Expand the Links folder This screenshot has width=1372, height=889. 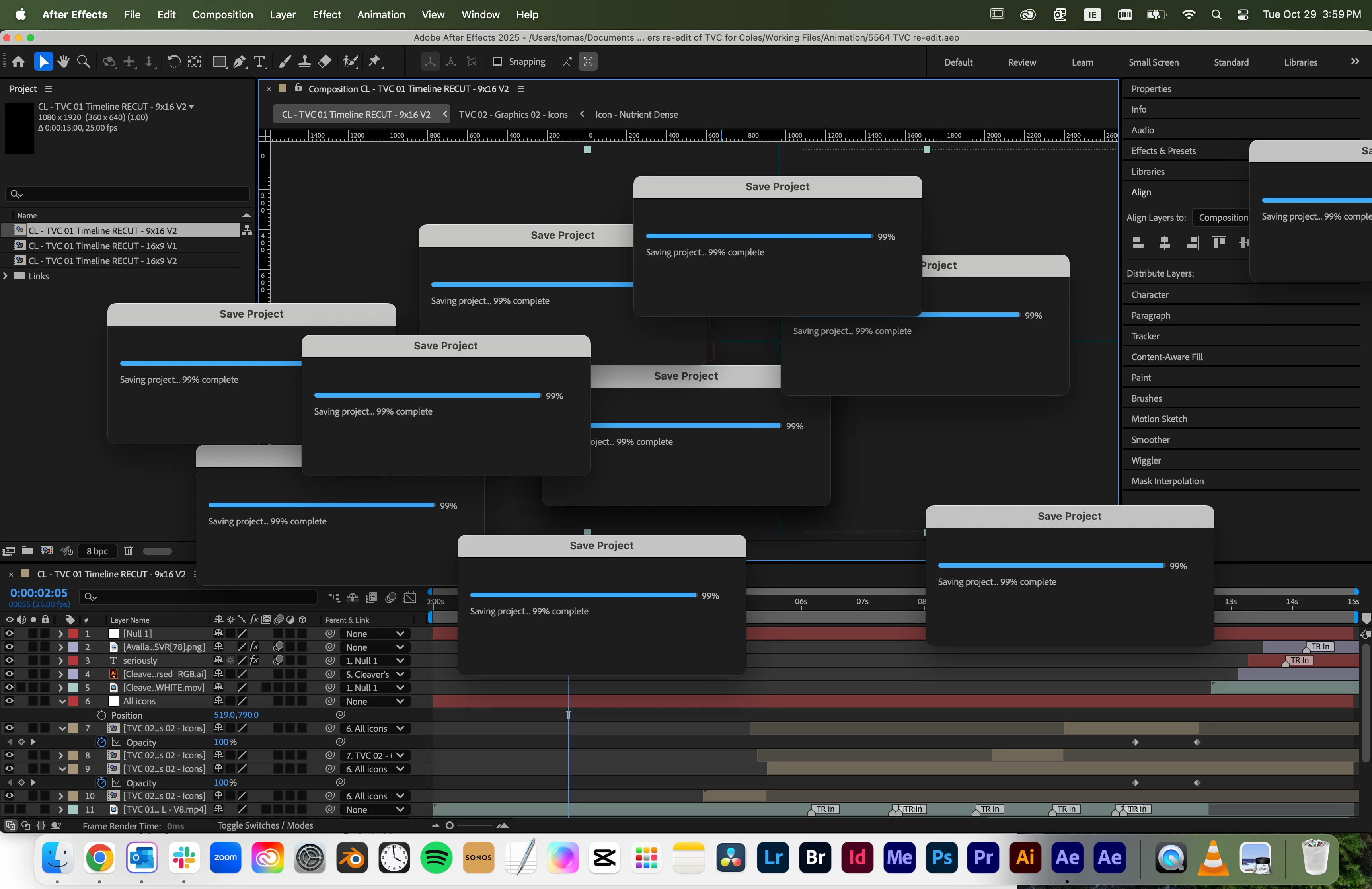click(x=6, y=276)
